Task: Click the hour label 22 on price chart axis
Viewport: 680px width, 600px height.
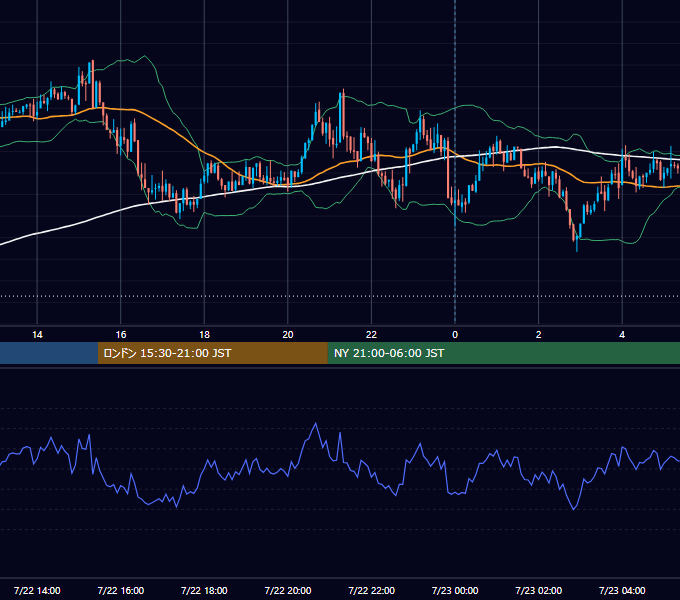Action: click(372, 335)
